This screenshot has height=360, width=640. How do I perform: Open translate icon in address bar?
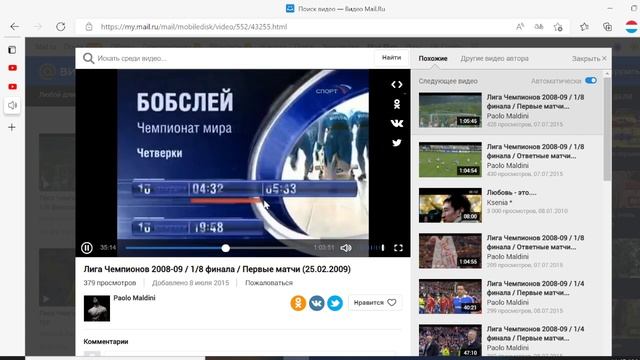[x=539, y=27]
